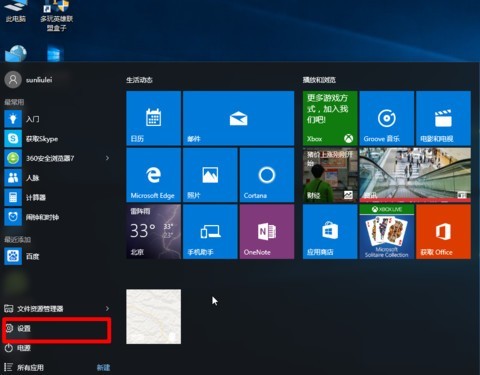The width and height of the screenshot is (480, 375).
Task: Open the Get Office (获取 Office) tile
Action: (443, 232)
